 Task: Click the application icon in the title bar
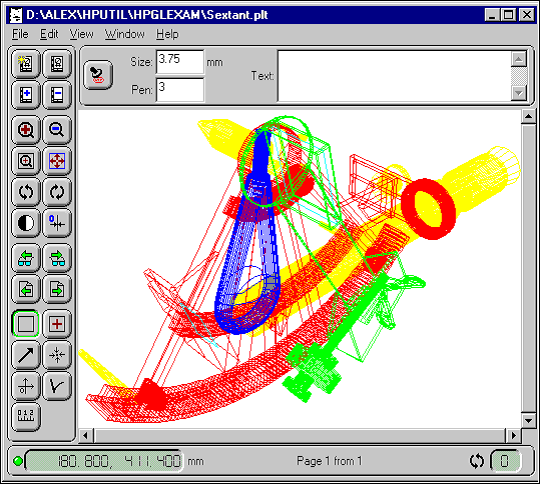click(16, 15)
